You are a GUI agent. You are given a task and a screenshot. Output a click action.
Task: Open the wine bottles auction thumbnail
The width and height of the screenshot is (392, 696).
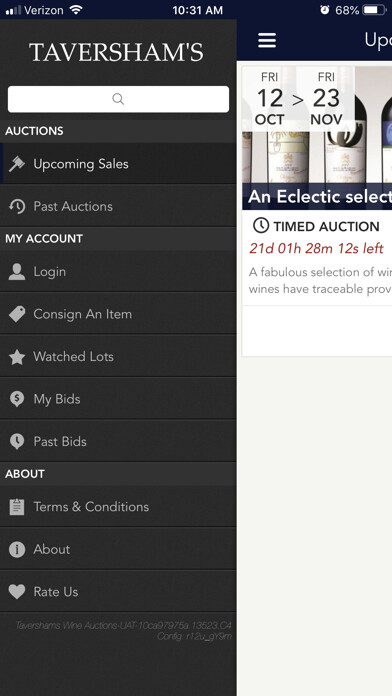(317, 138)
